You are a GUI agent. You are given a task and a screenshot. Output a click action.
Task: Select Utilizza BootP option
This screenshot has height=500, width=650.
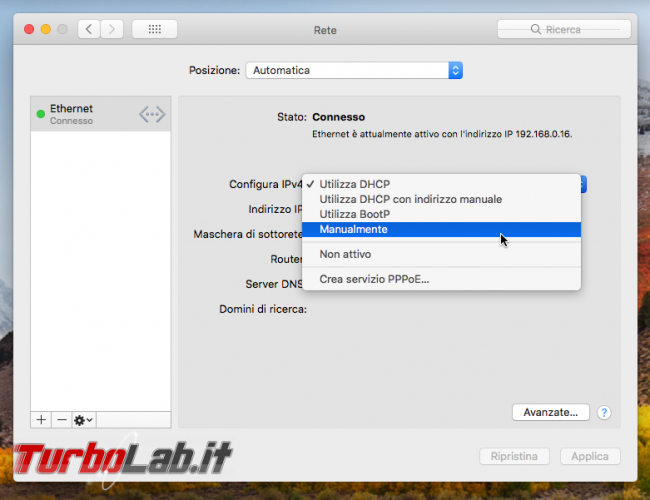pos(441,214)
